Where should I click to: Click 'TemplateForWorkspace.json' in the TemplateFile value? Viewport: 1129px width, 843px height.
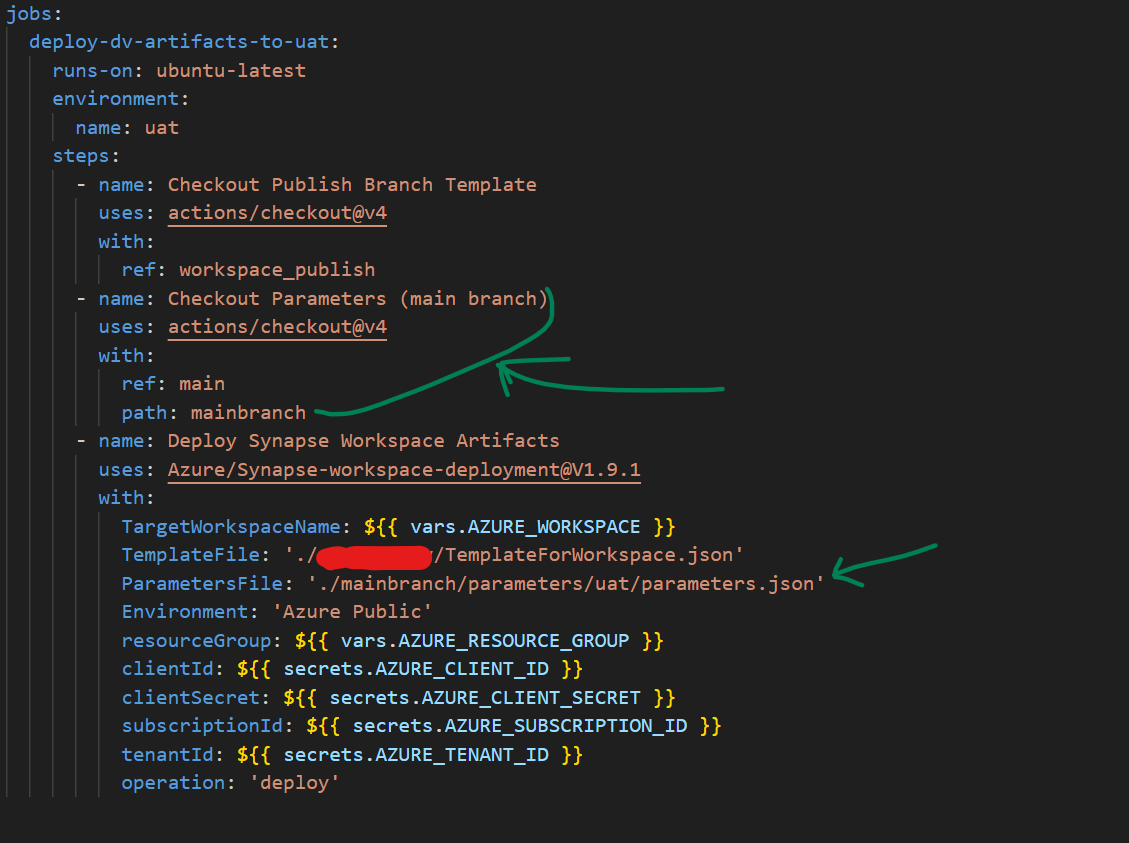[x=589, y=555]
